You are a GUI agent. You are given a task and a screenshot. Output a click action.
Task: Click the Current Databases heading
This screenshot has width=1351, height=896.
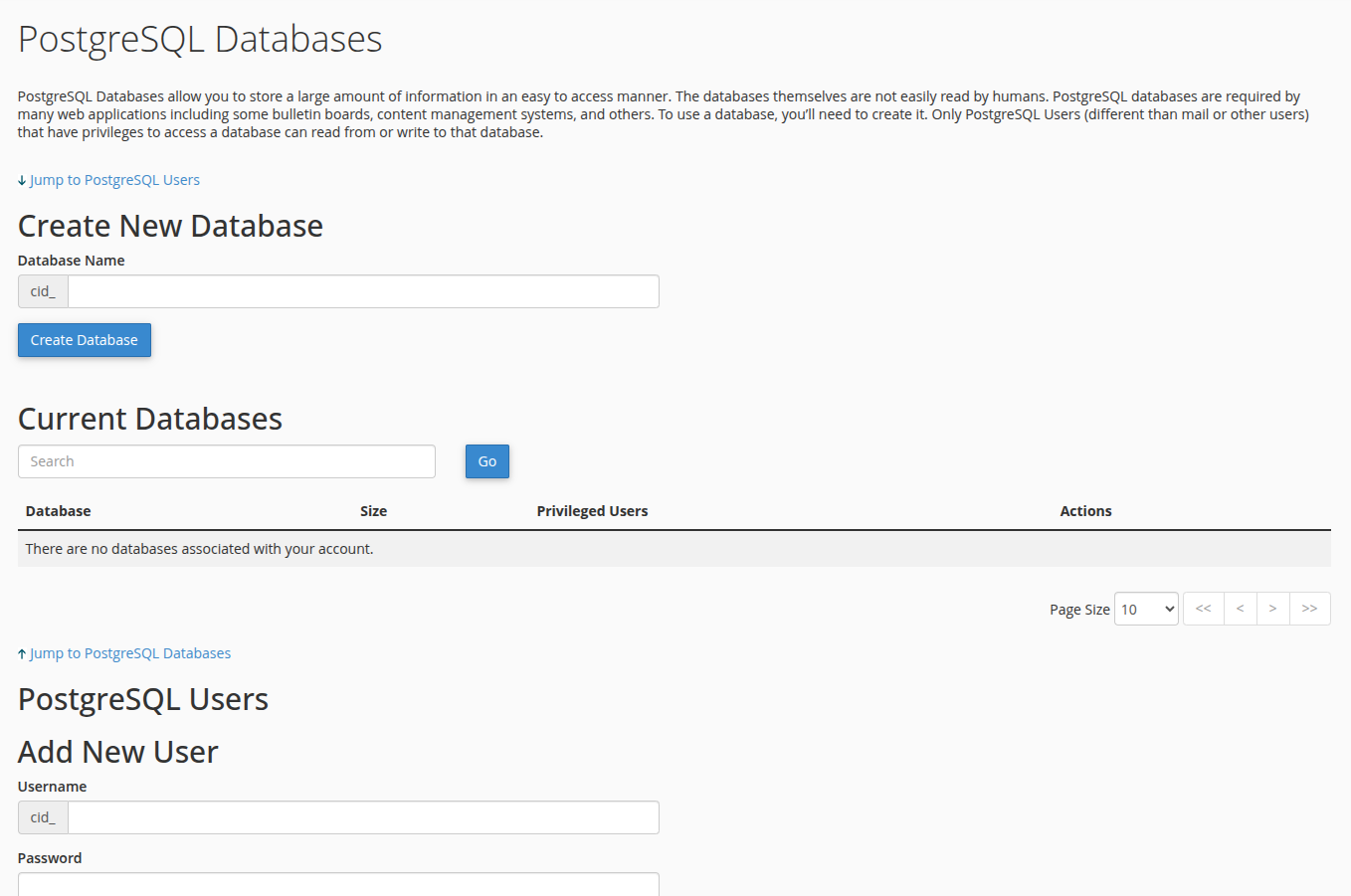[150, 419]
